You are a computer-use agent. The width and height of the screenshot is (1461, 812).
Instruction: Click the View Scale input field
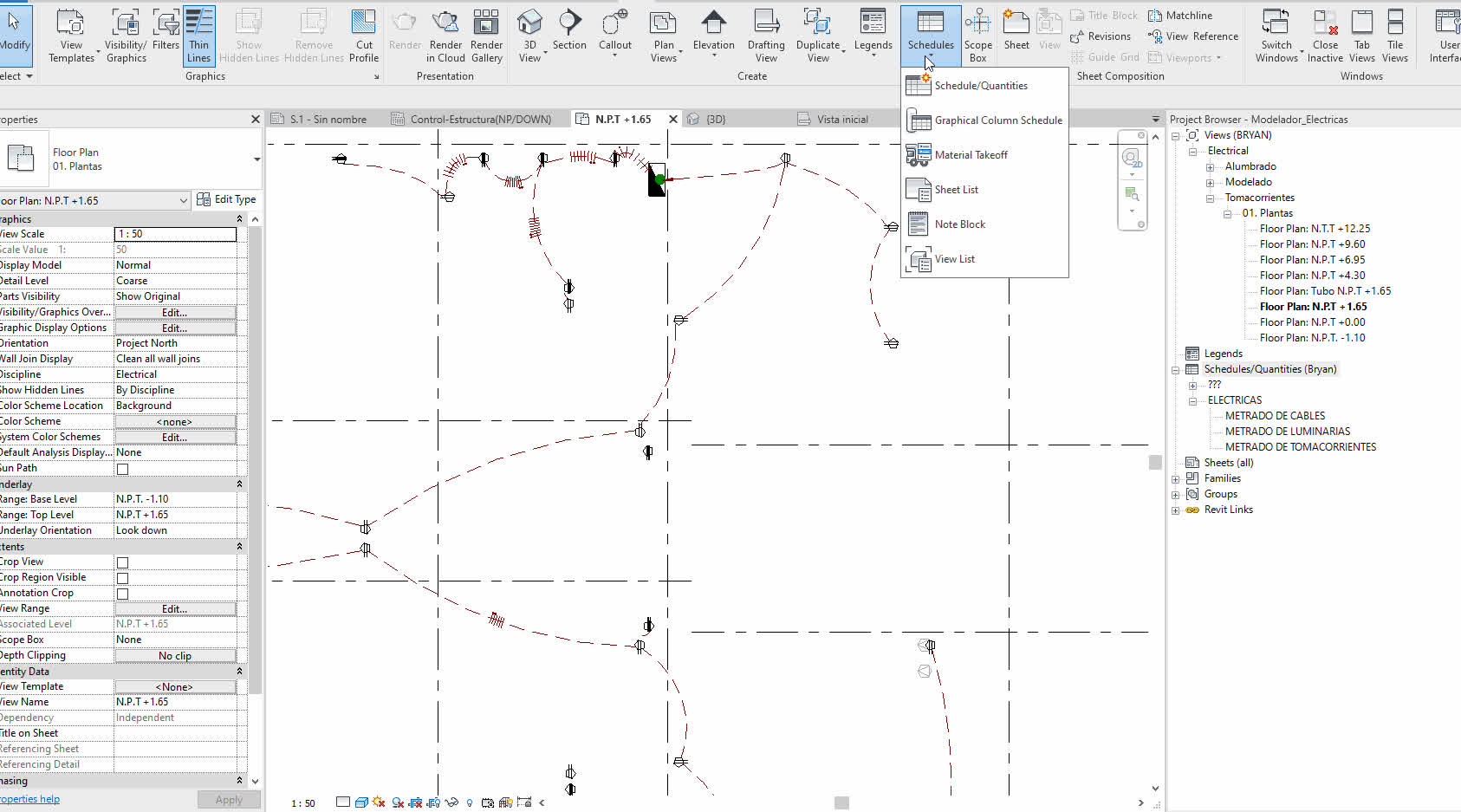point(175,234)
